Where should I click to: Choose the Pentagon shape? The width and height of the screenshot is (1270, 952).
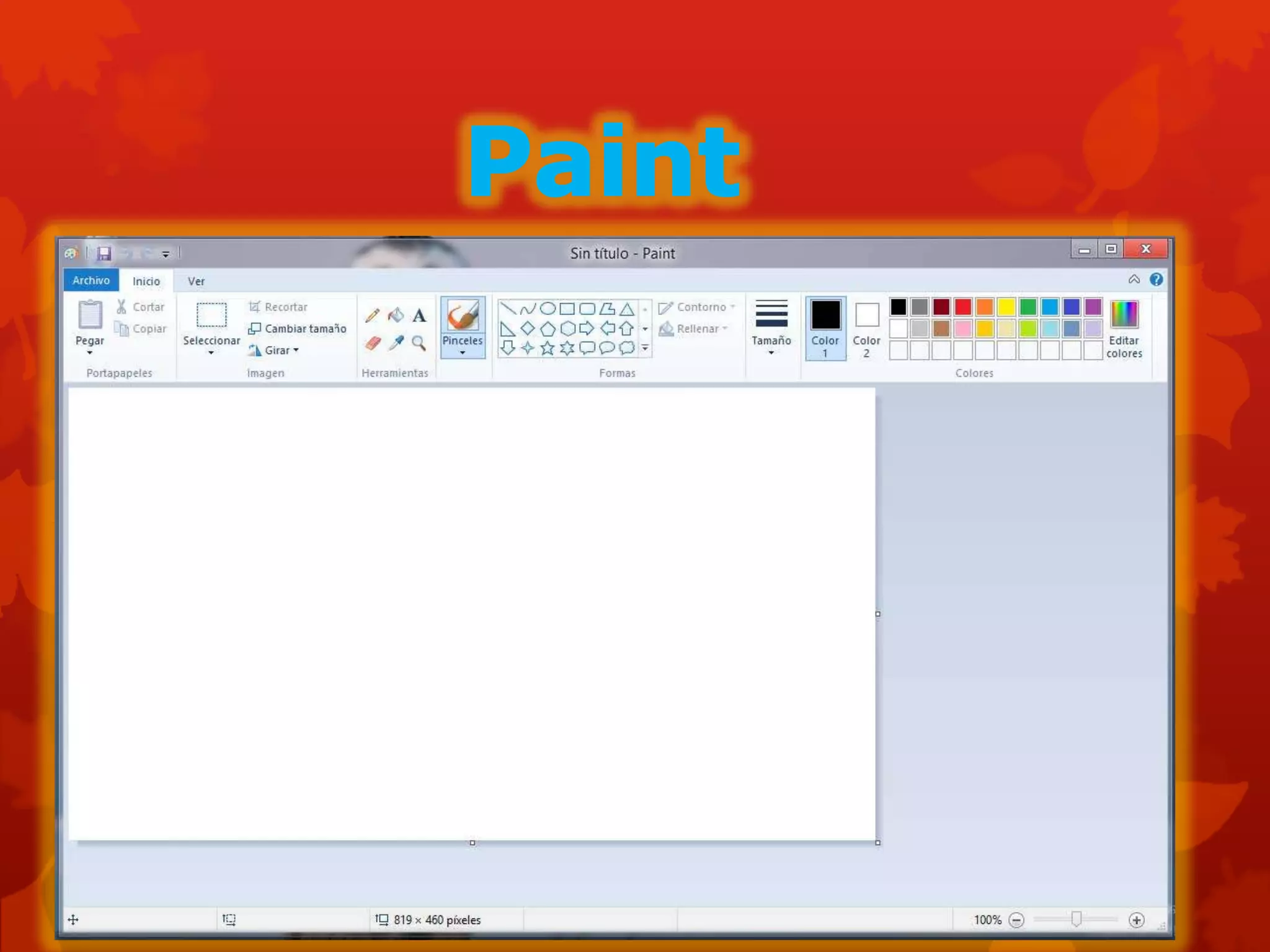click(x=548, y=328)
